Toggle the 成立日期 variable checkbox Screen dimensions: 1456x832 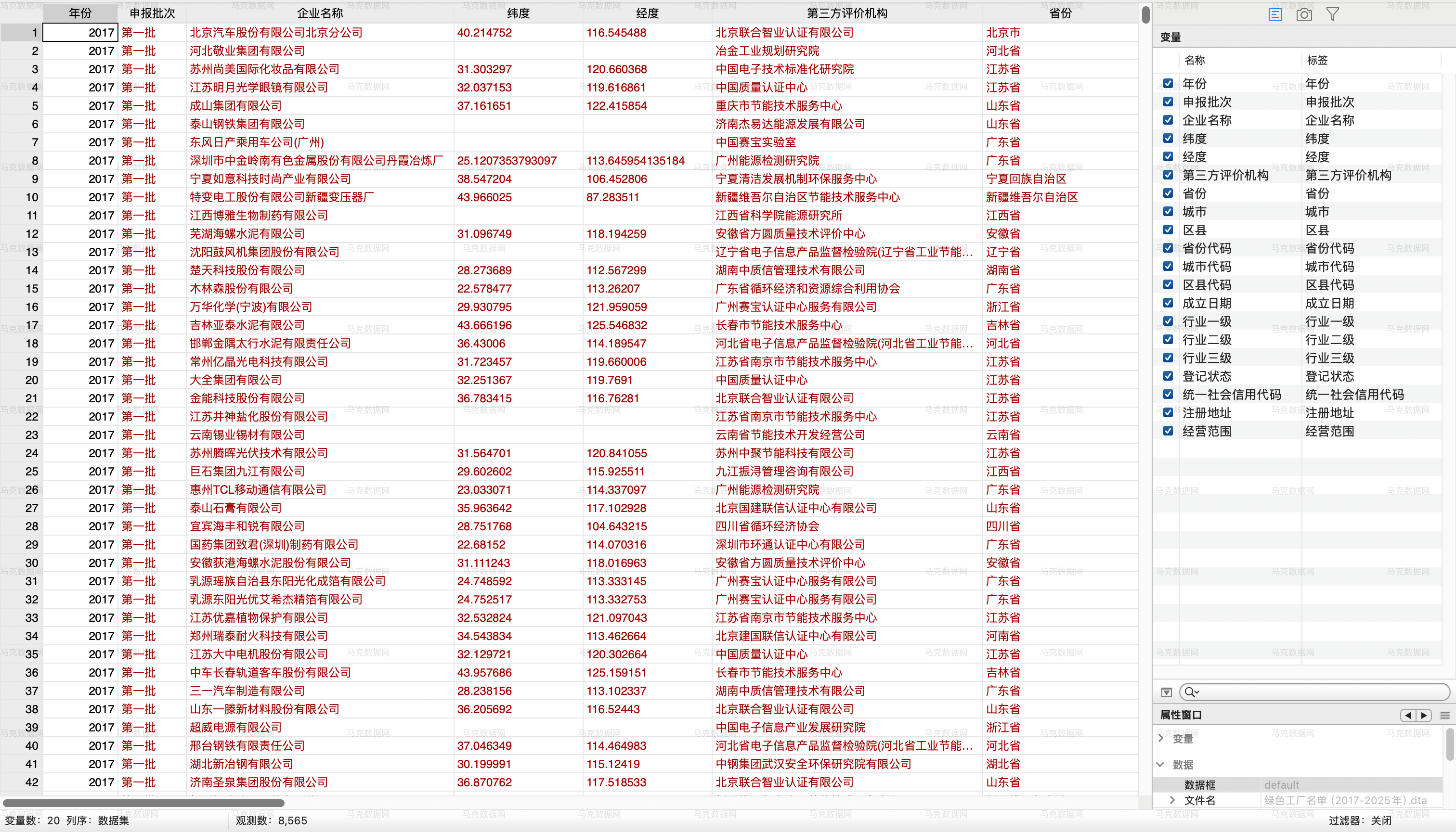tap(1168, 303)
